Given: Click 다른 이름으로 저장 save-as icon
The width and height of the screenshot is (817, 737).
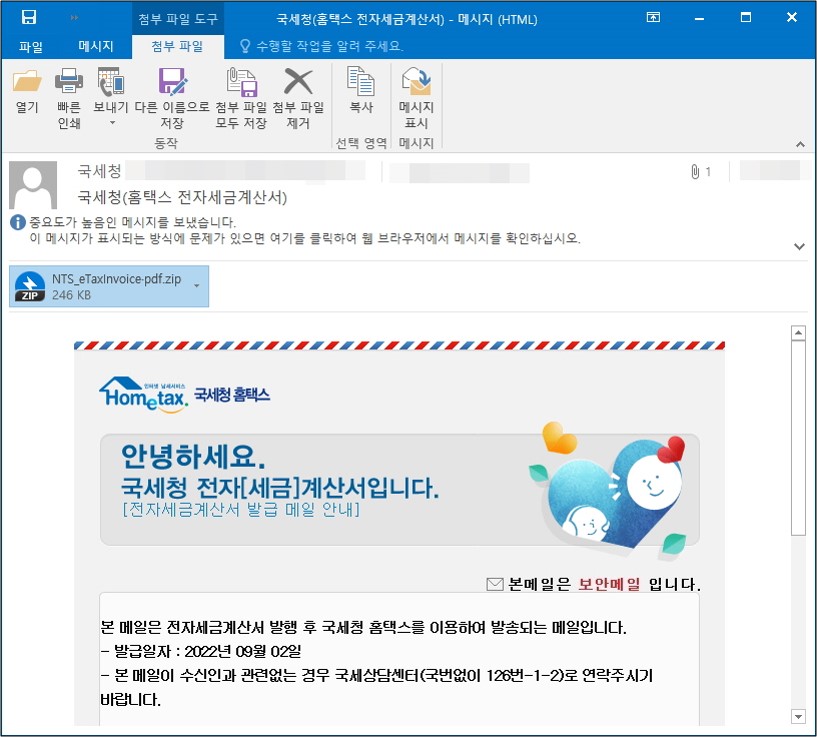Looking at the screenshot, I should coord(172,82).
